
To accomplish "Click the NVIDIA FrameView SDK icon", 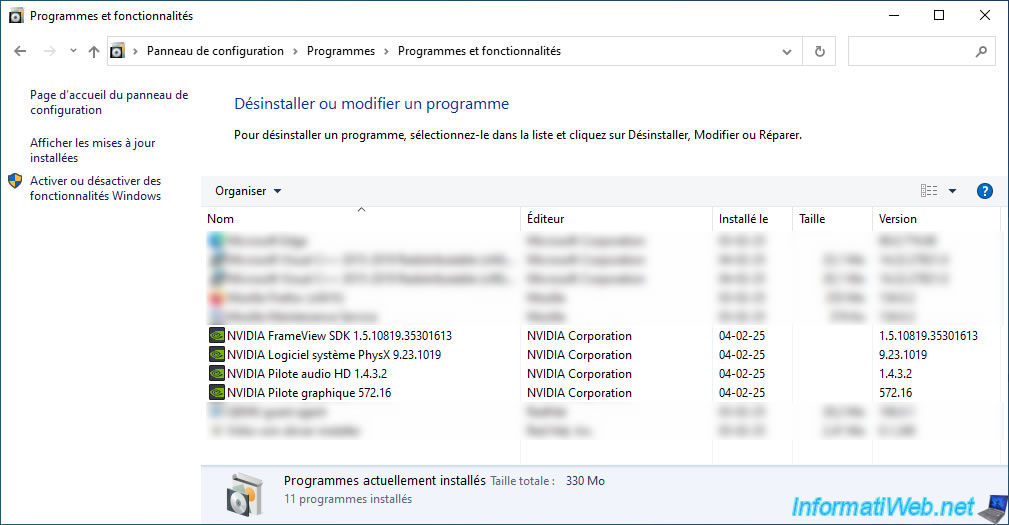I will pos(217,335).
